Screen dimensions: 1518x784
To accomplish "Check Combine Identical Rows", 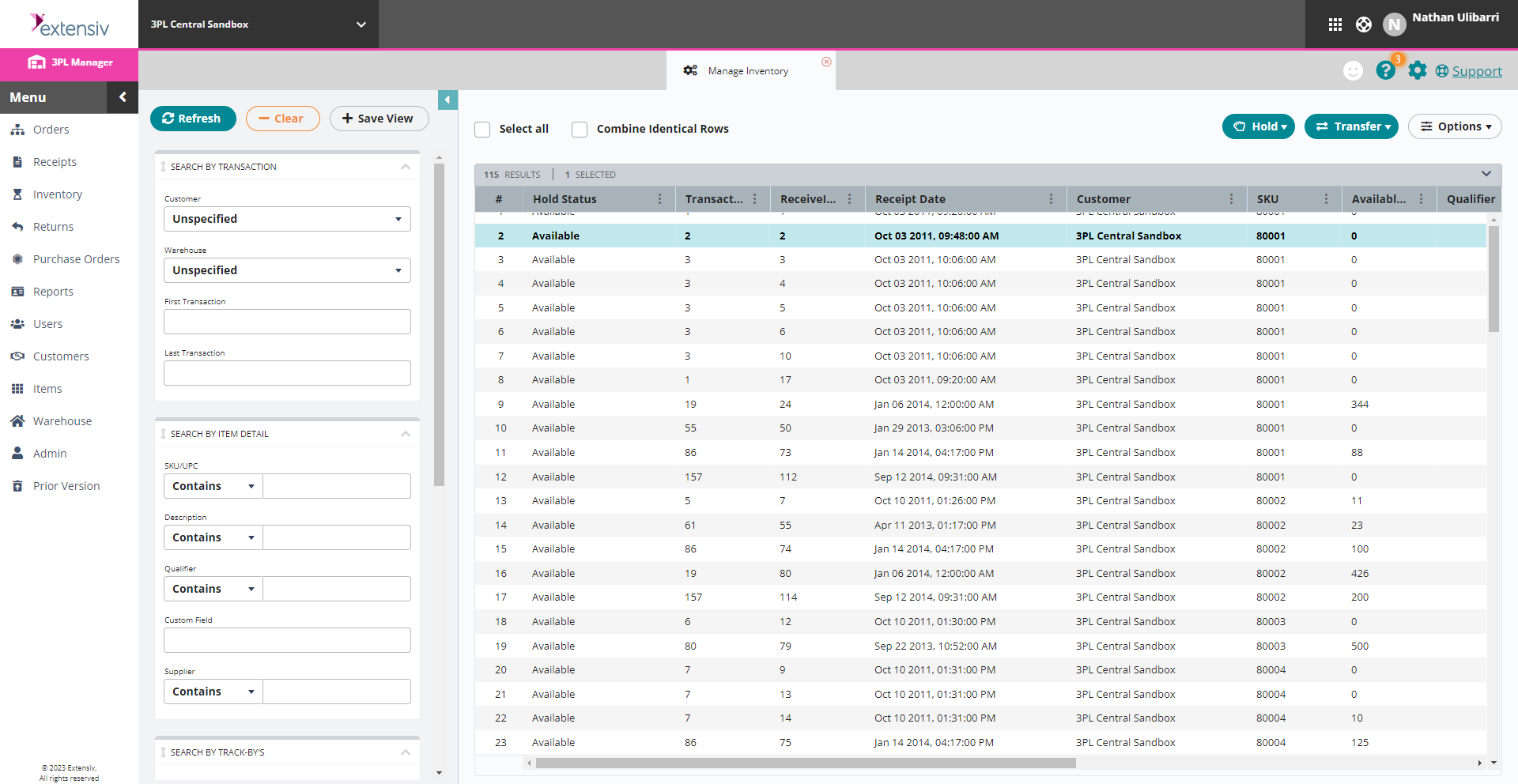I will pyautogui.click(x=580, y=129).
